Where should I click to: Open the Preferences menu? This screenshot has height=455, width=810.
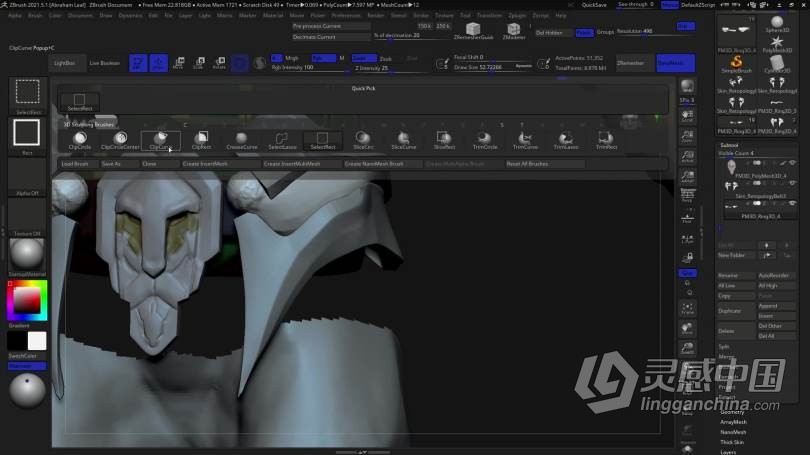[346, 16]
